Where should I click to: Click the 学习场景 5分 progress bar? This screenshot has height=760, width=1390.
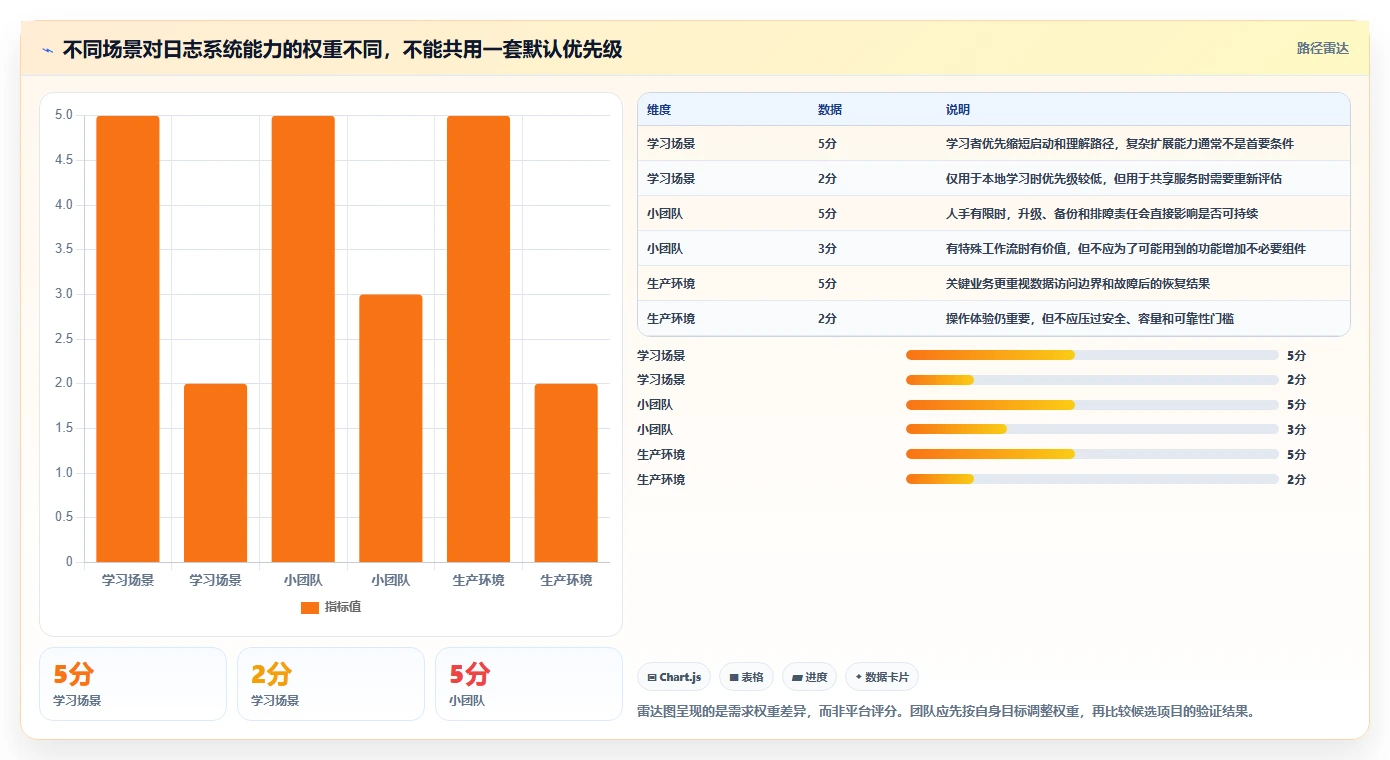click(1092, 355)
